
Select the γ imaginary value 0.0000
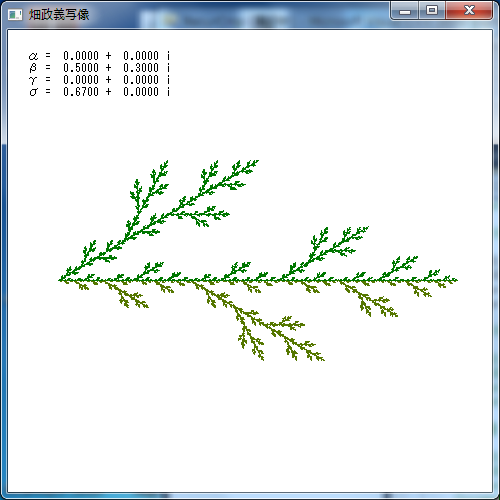141,80
